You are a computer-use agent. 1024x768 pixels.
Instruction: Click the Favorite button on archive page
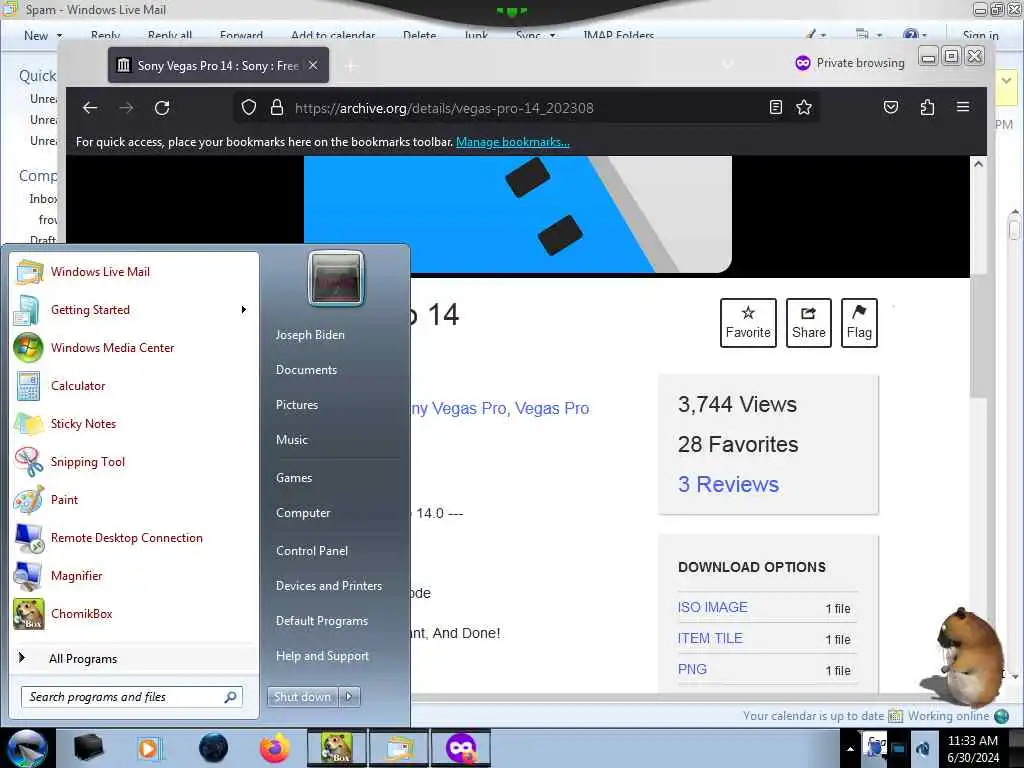pos(748,323)
